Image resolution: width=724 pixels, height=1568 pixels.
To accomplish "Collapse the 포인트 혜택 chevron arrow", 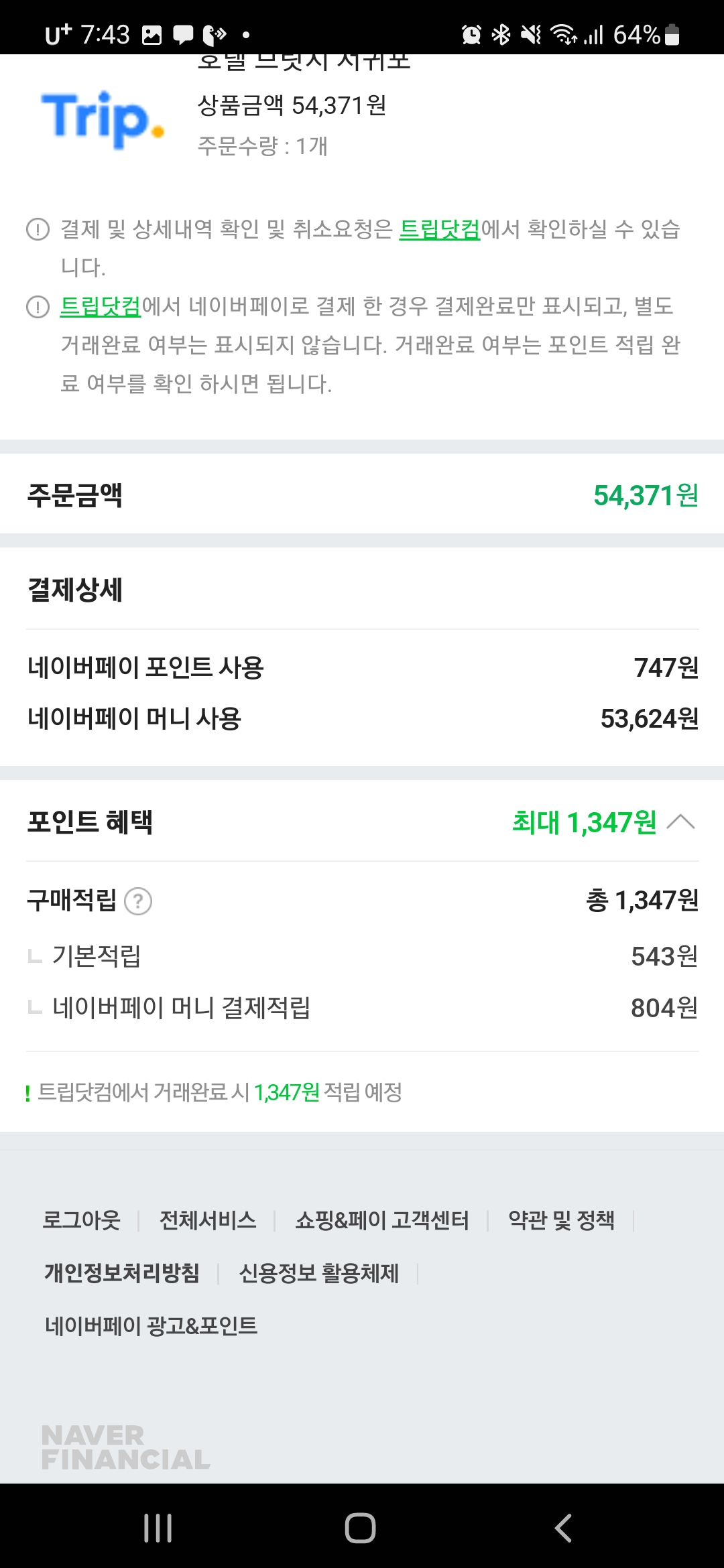I will [681, 822].
